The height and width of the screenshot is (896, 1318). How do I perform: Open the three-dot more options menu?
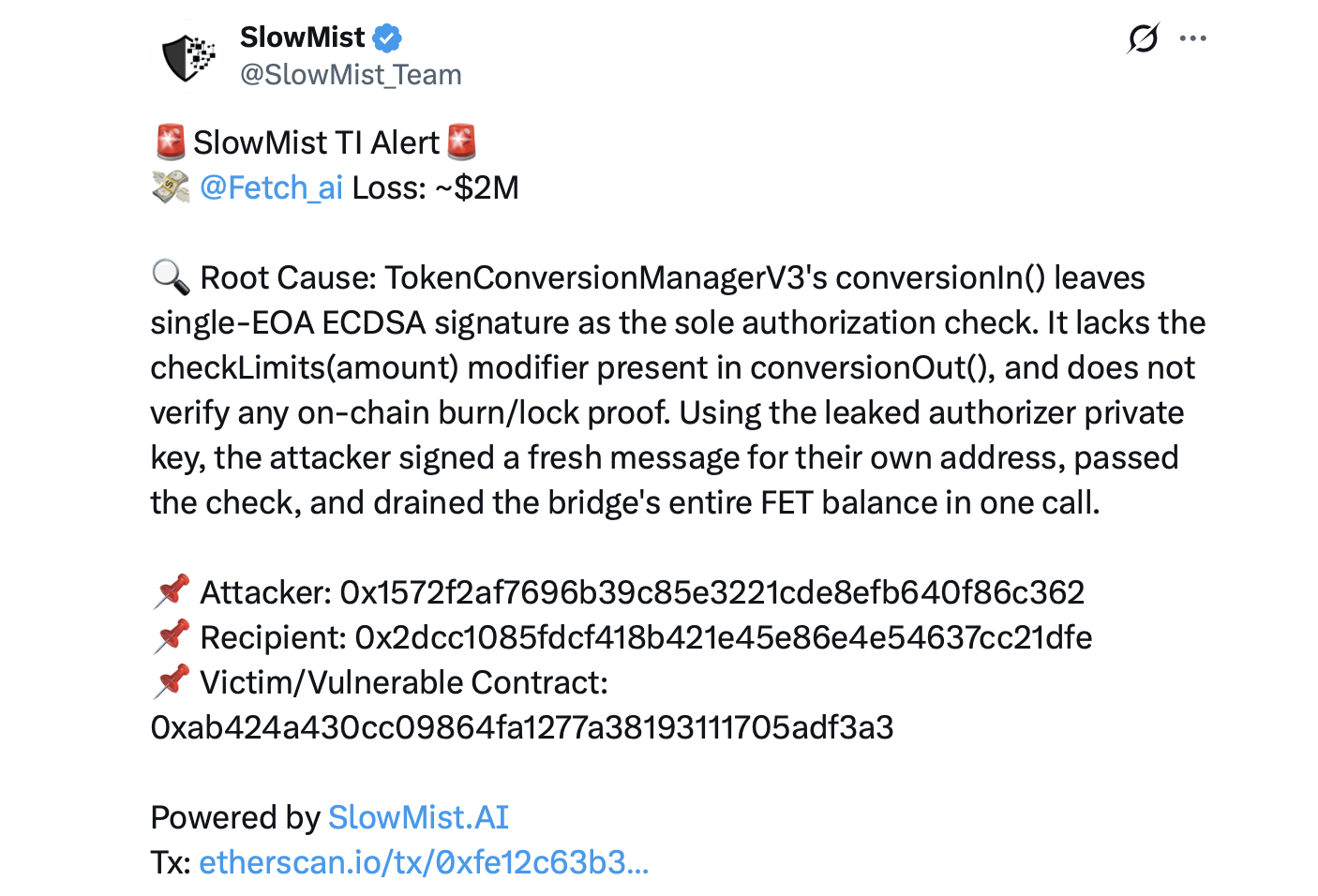[1192, 38]
